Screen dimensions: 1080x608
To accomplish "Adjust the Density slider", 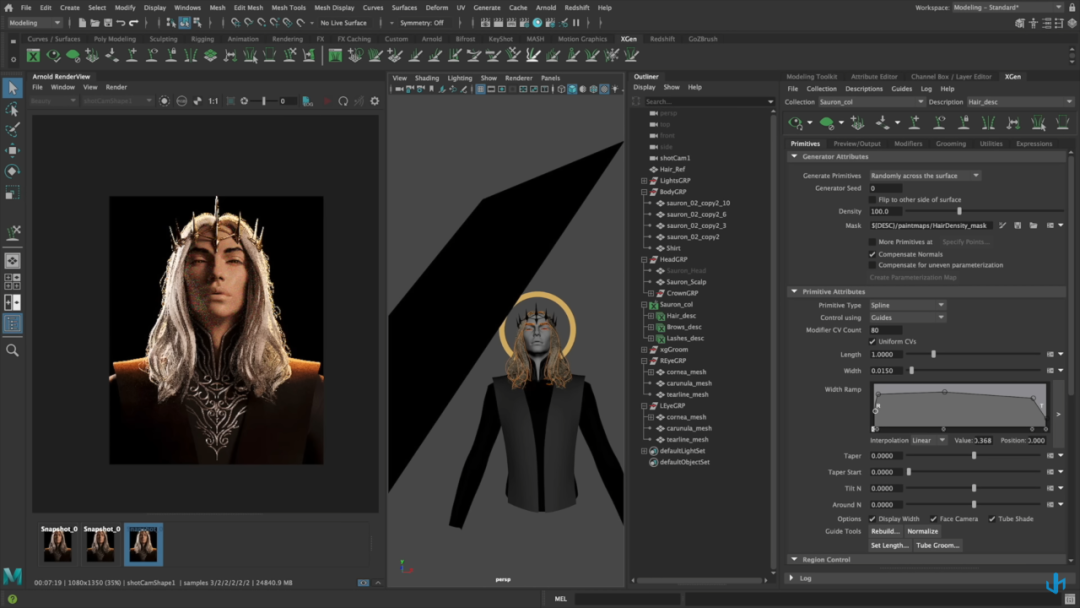I will (959, 212).
